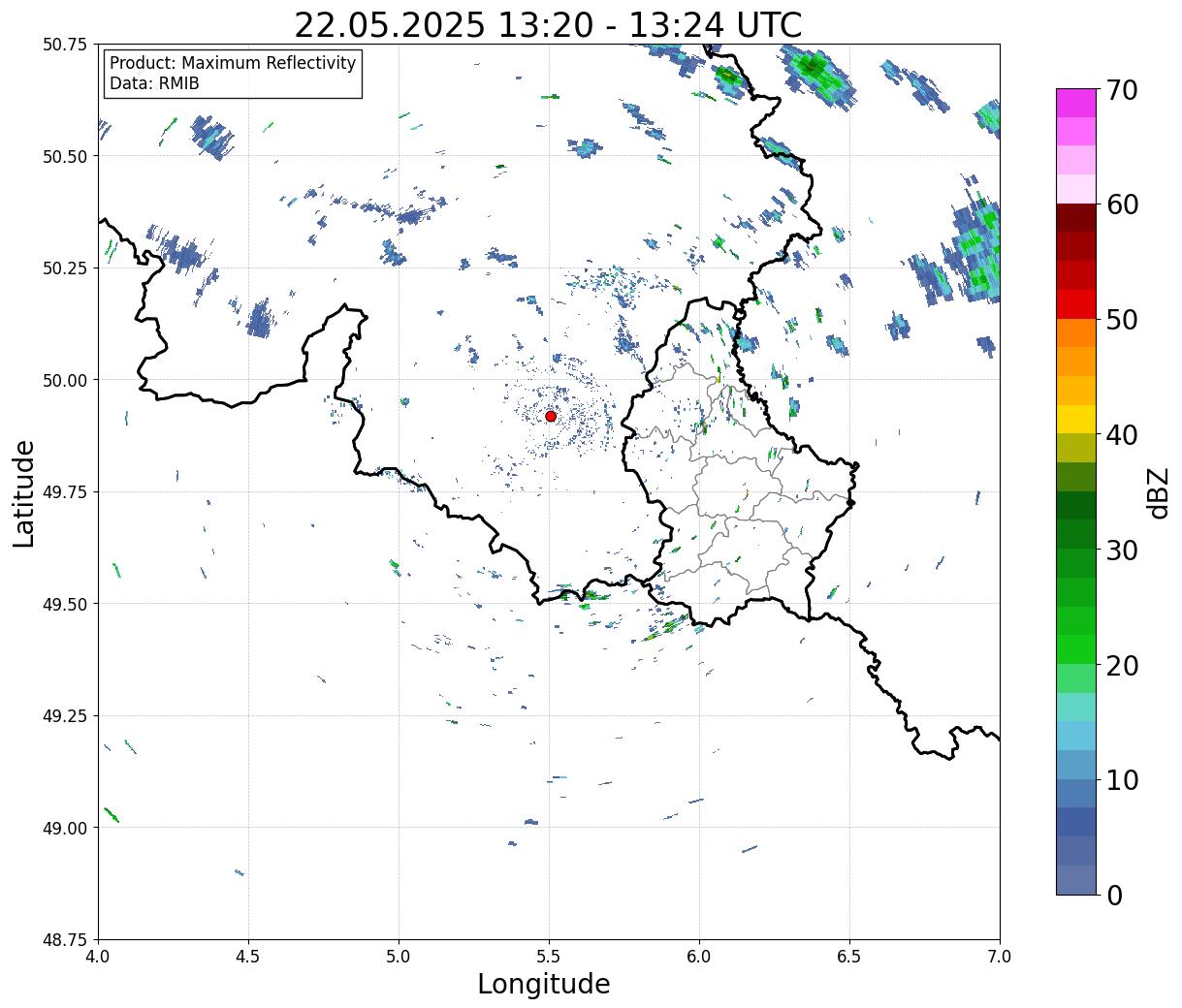The image size is (1182, 1008).
Task: Click the longitude tick label 6.0
Action: click(x=699, y=956)
